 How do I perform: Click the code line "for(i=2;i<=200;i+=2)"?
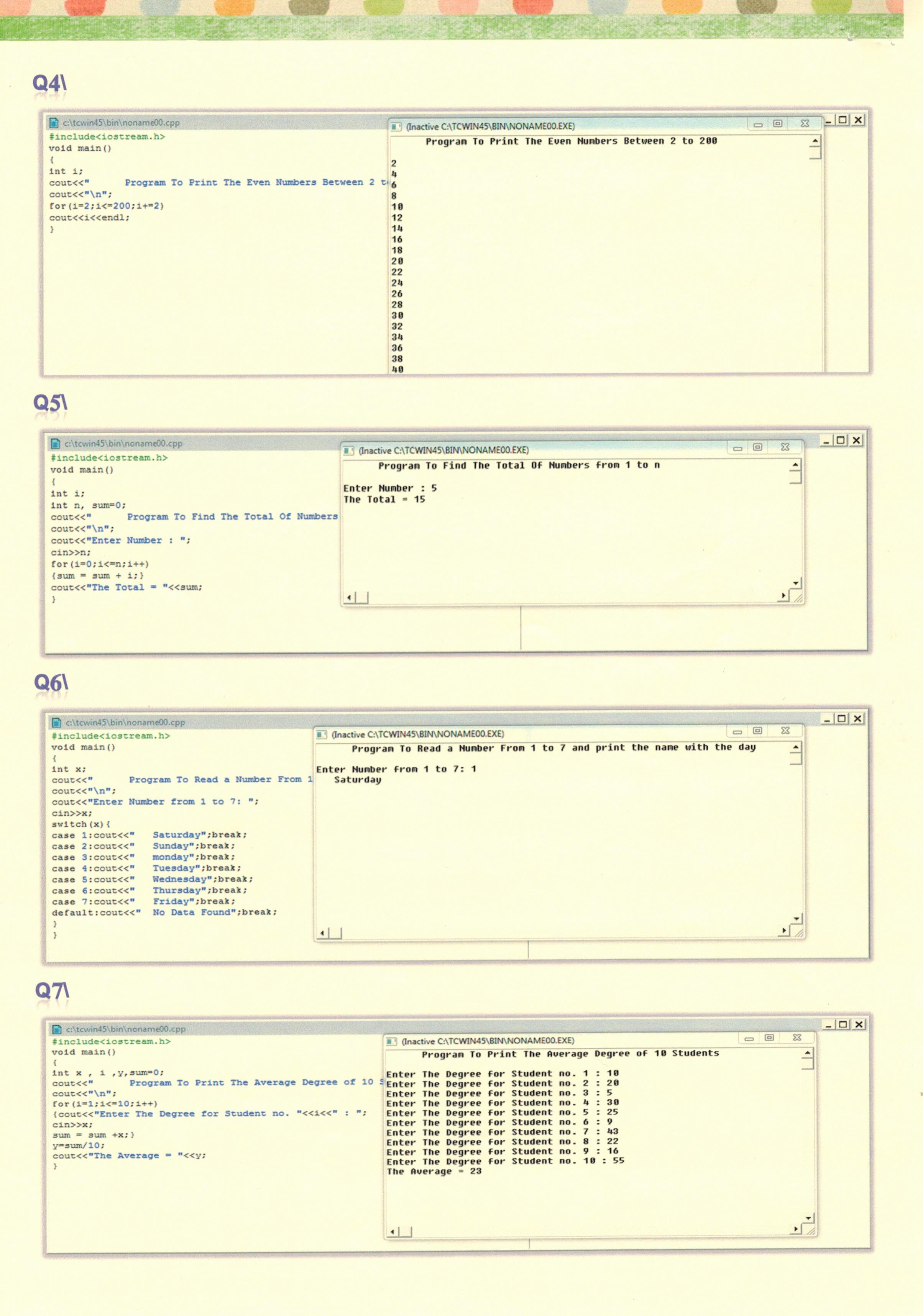coord(107,206)
